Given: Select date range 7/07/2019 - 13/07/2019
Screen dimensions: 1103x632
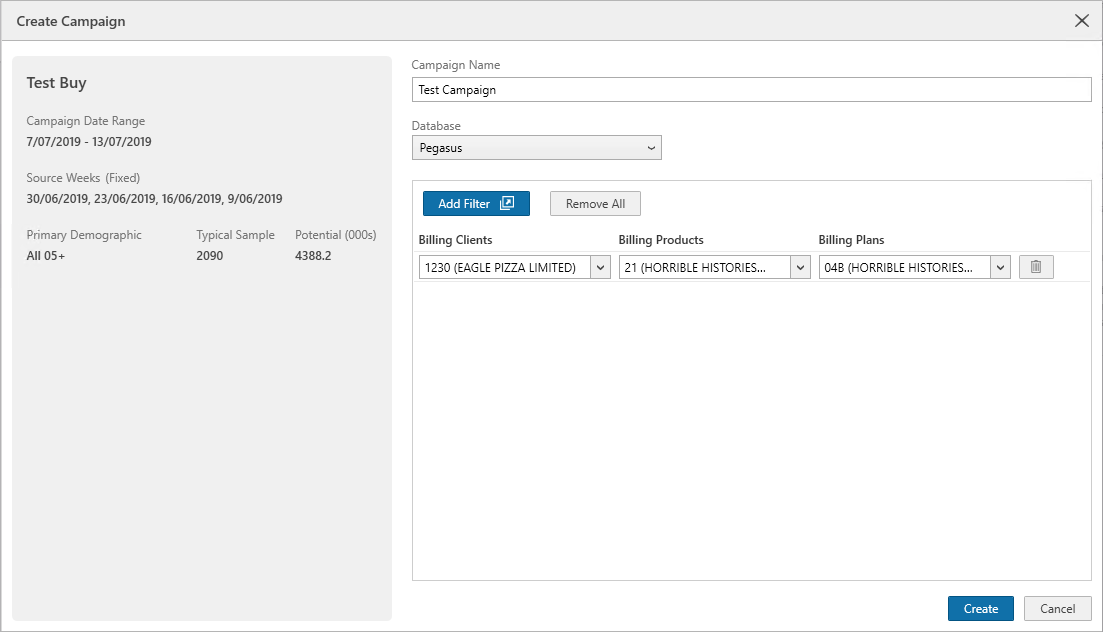Looking at the screenshot, I should tap(89, 141).
